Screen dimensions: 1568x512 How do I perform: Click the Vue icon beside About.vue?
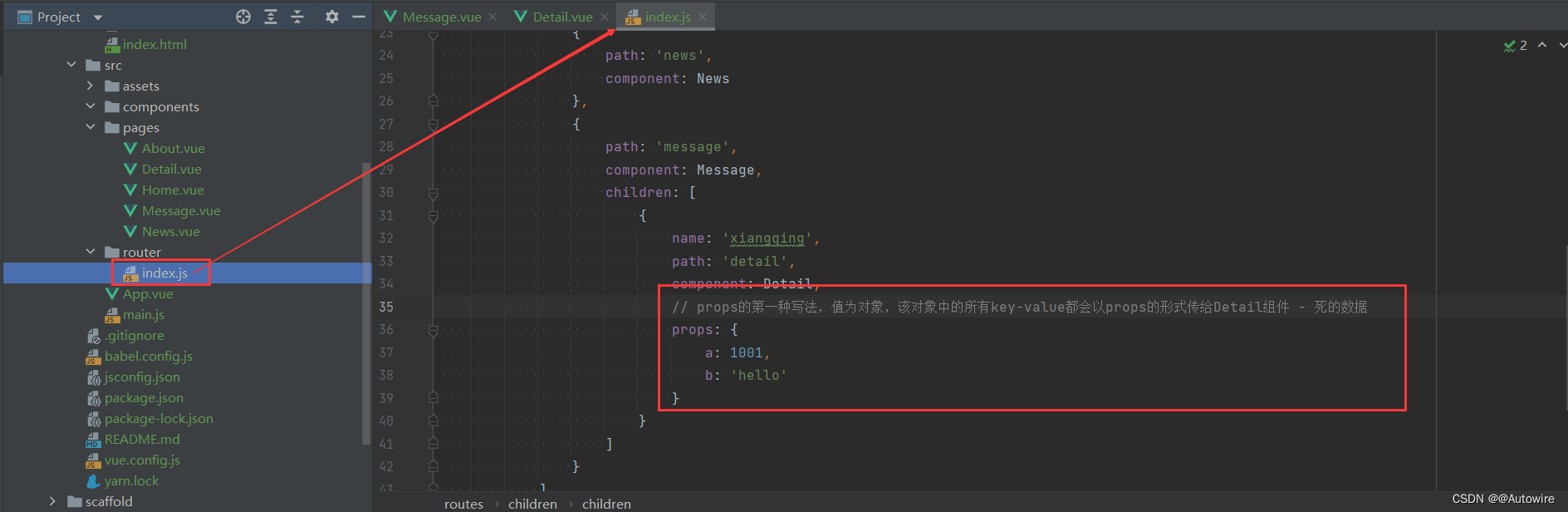130,149
